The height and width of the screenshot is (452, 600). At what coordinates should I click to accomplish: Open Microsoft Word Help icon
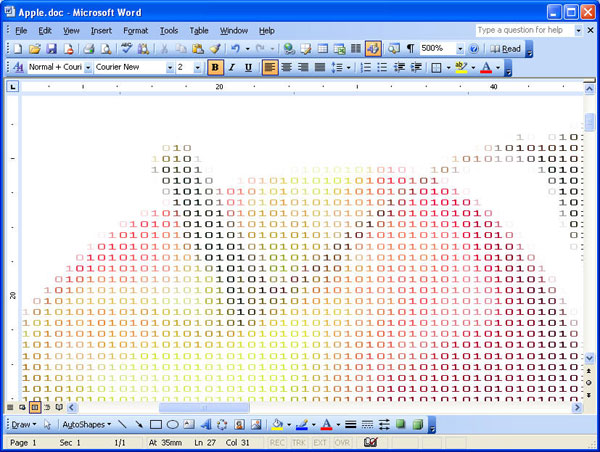coord(474,49)
